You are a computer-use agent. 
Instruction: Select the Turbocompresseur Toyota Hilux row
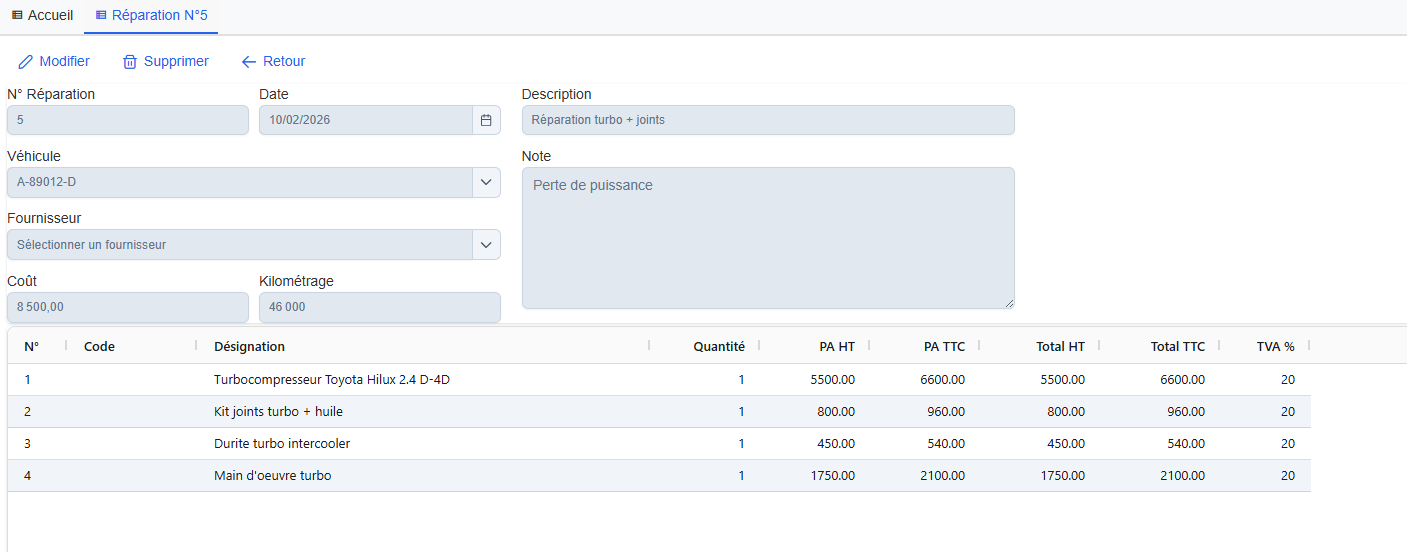point(339,380)
